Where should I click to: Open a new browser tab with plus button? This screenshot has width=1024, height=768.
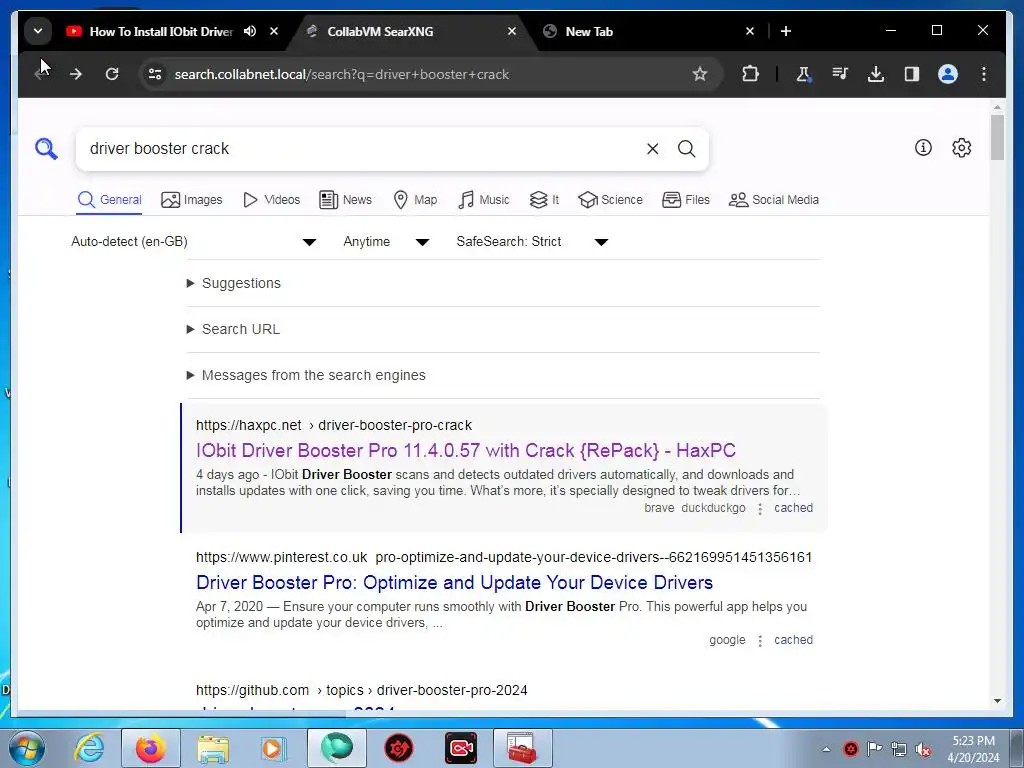click(786, 31)
